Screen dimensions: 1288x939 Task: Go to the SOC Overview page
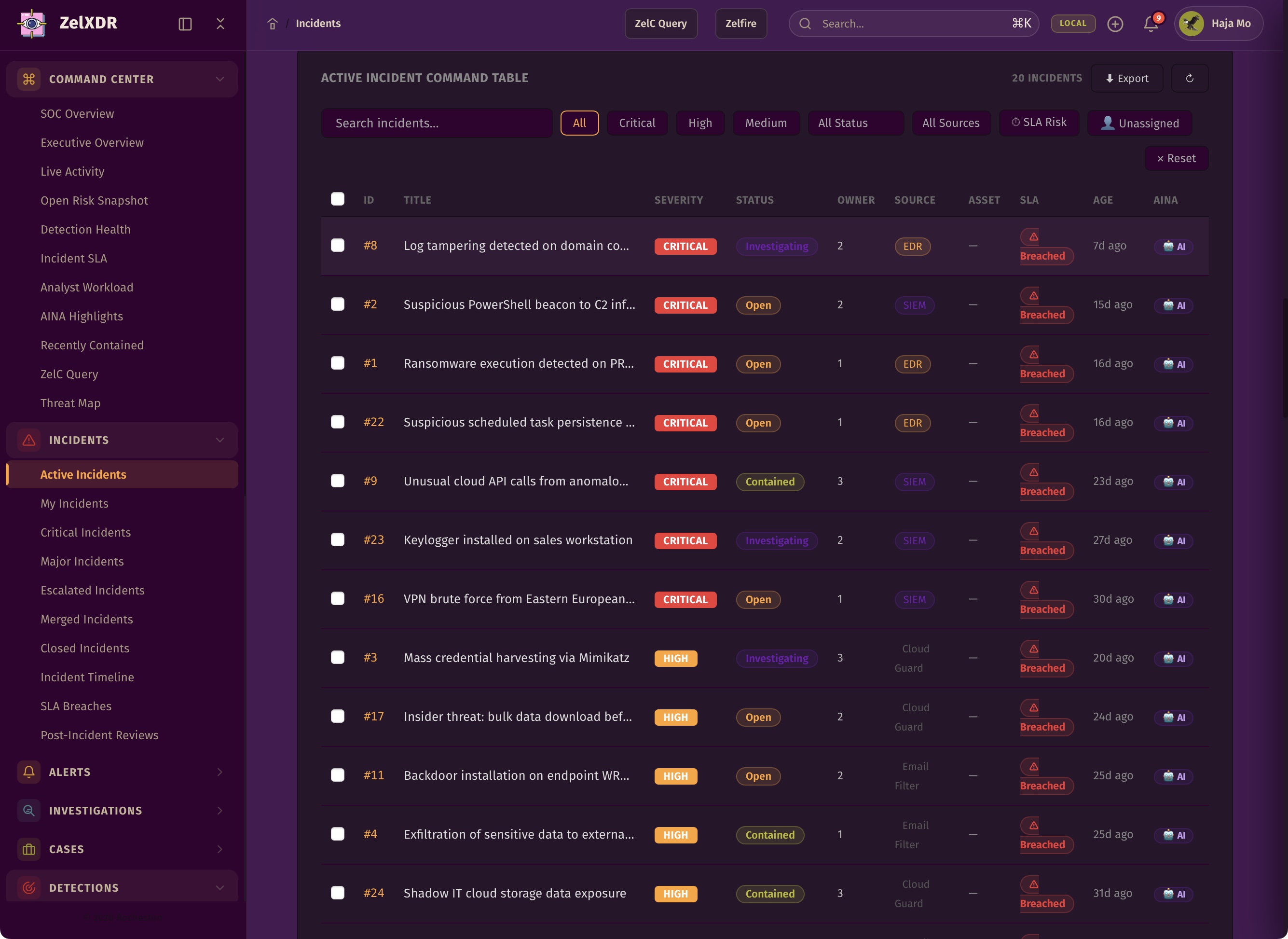[77, 113]
